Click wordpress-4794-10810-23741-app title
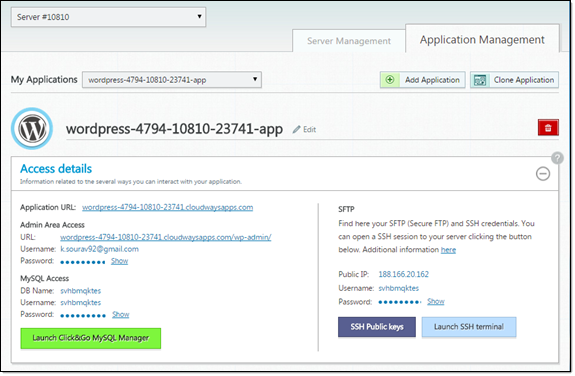 coord(175,129)
